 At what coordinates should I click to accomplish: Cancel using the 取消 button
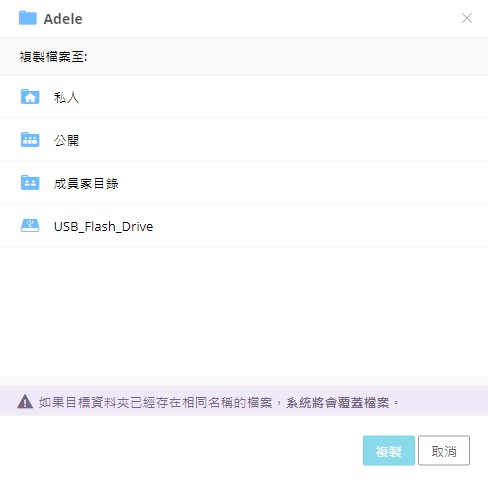(444, 450)
